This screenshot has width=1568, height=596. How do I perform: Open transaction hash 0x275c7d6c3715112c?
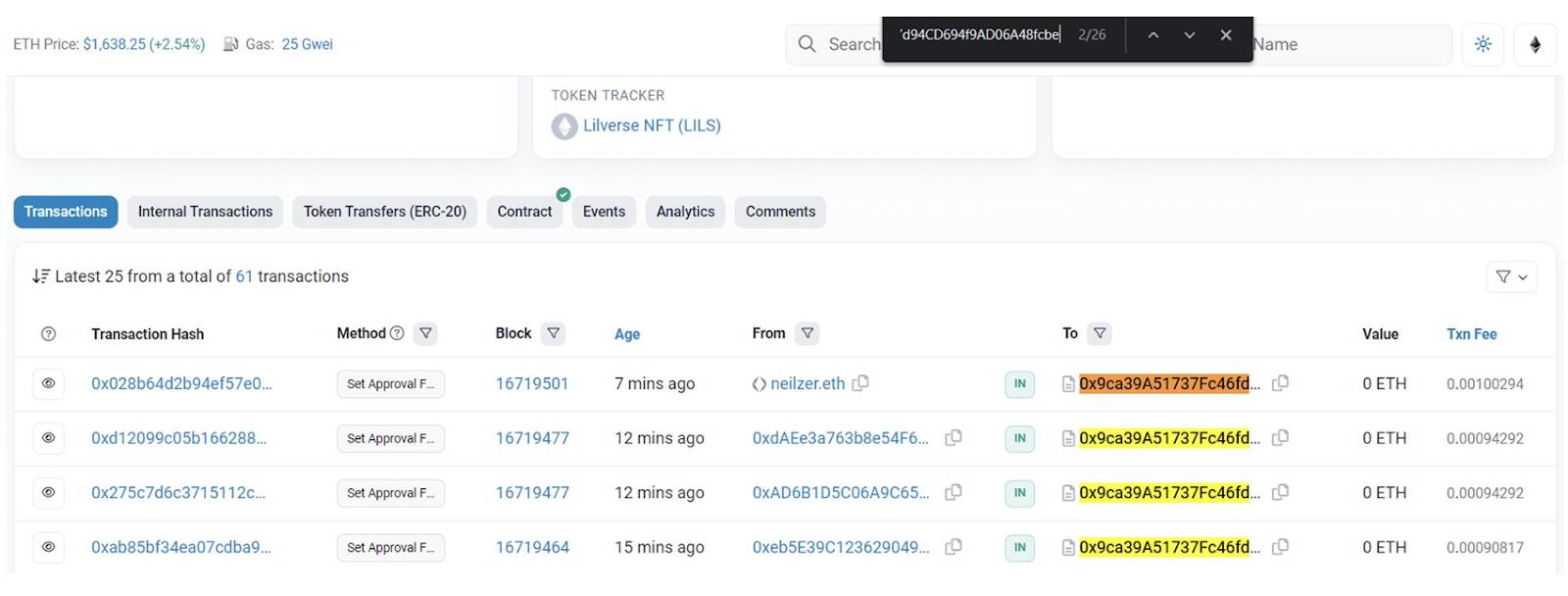178,493
